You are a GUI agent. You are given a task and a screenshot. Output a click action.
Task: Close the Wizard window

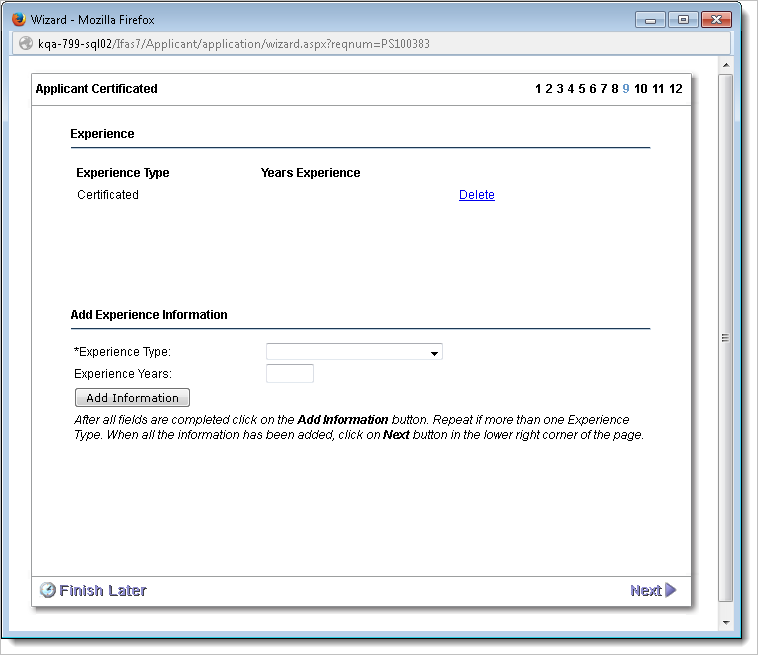pyautogui.click(x=721, y=19)
